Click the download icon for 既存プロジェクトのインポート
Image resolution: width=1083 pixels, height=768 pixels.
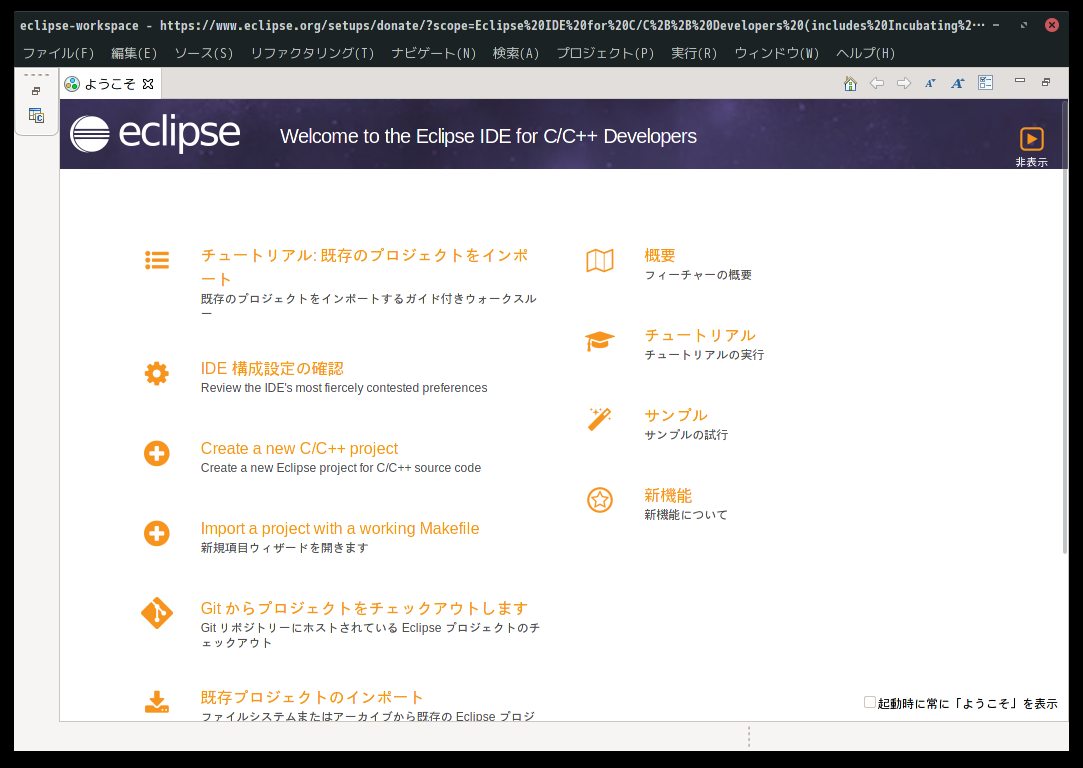pyautogui.click(x=157, y=702)
